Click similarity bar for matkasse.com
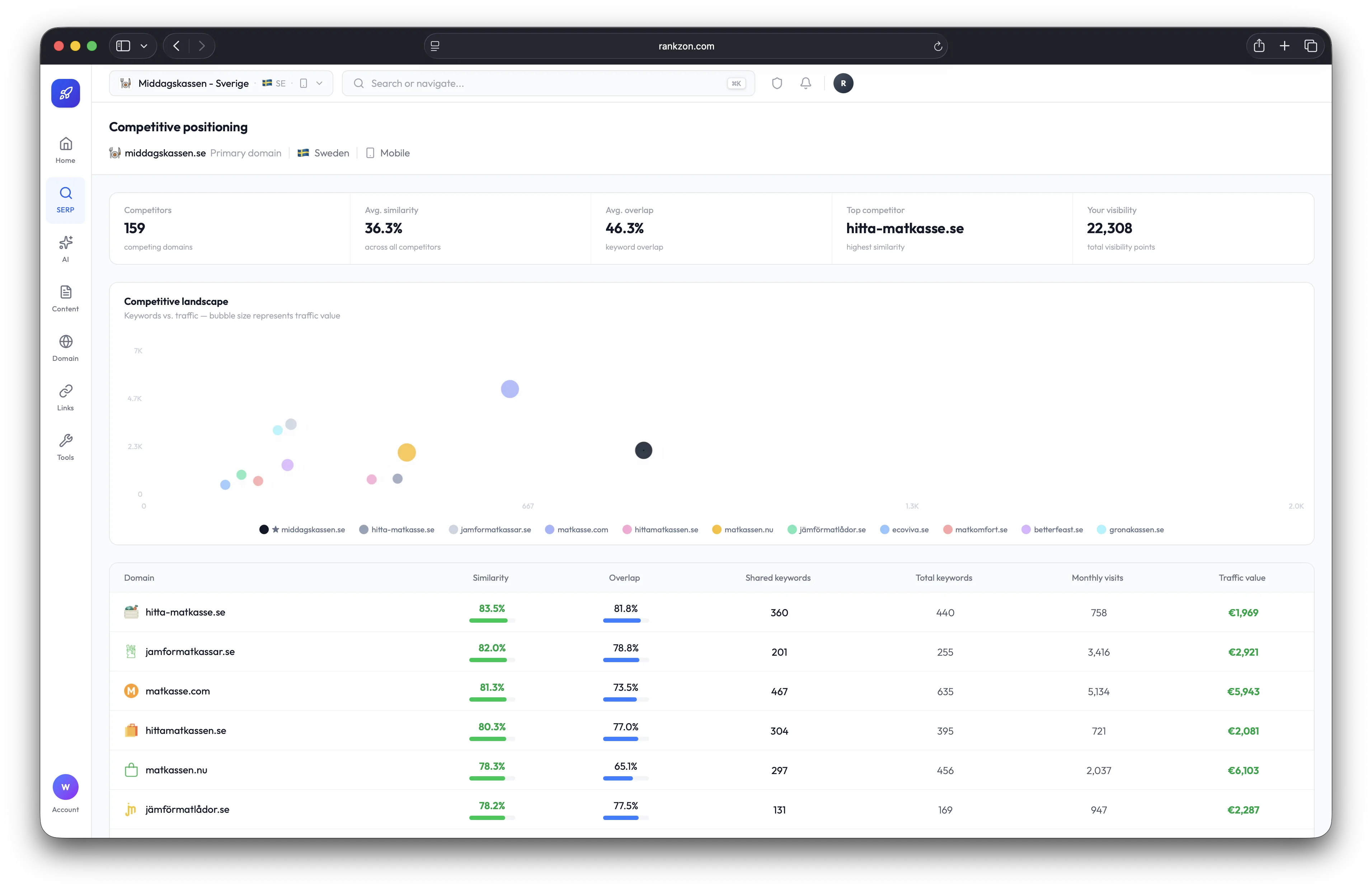 [x=492, y=700]
